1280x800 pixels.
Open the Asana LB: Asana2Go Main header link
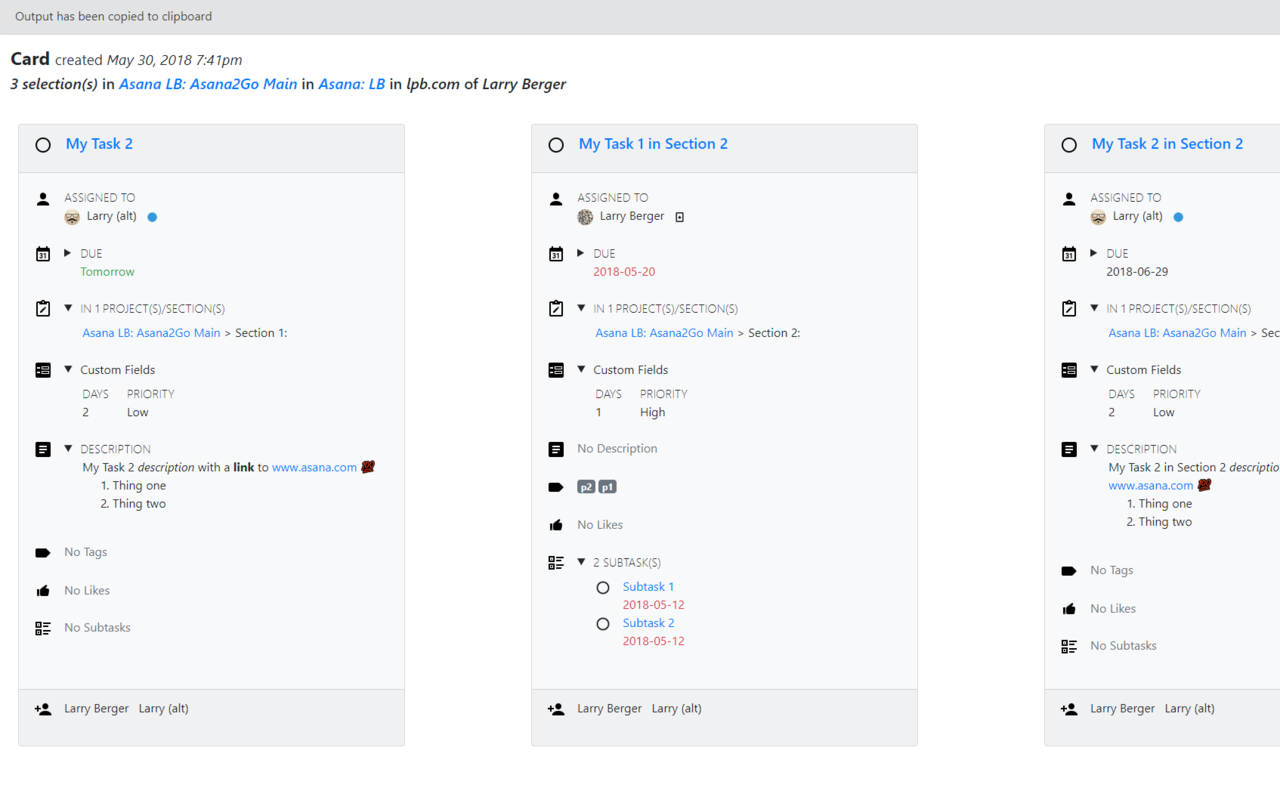(x=208, y=85)
